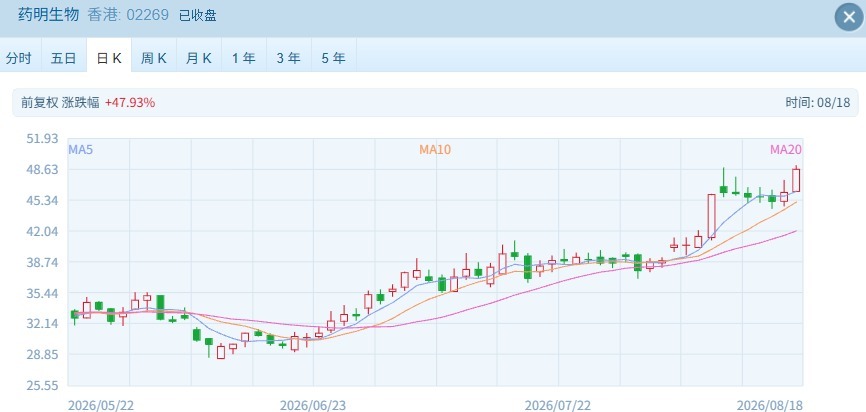Image resolution: width=866 pixels, height=412 pixels.
Task: Click the 药明生物 stock name
Action: tap(49, 14)
